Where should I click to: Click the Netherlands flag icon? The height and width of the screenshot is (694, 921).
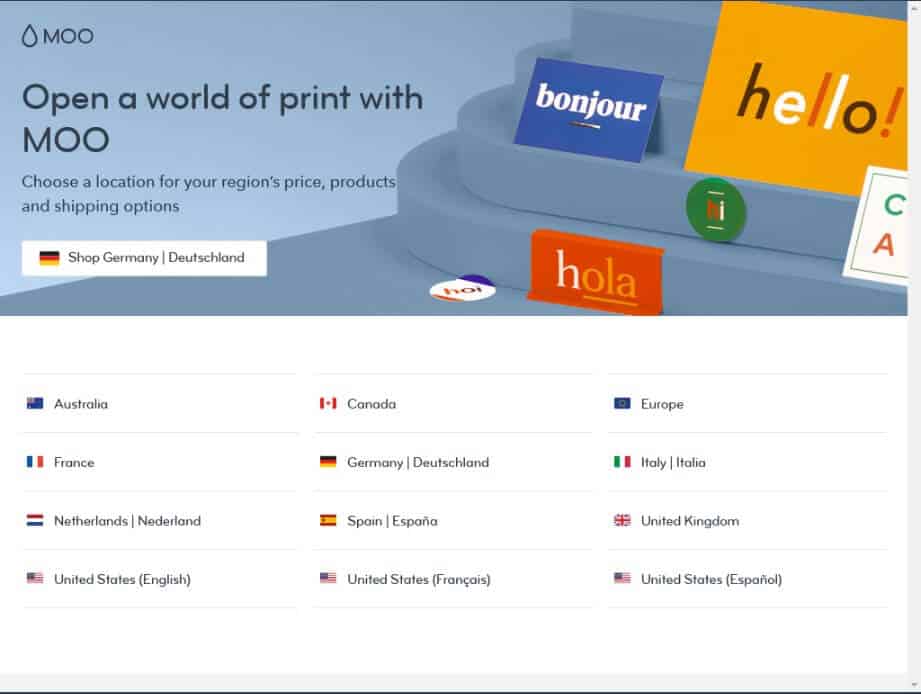(35, 520)
